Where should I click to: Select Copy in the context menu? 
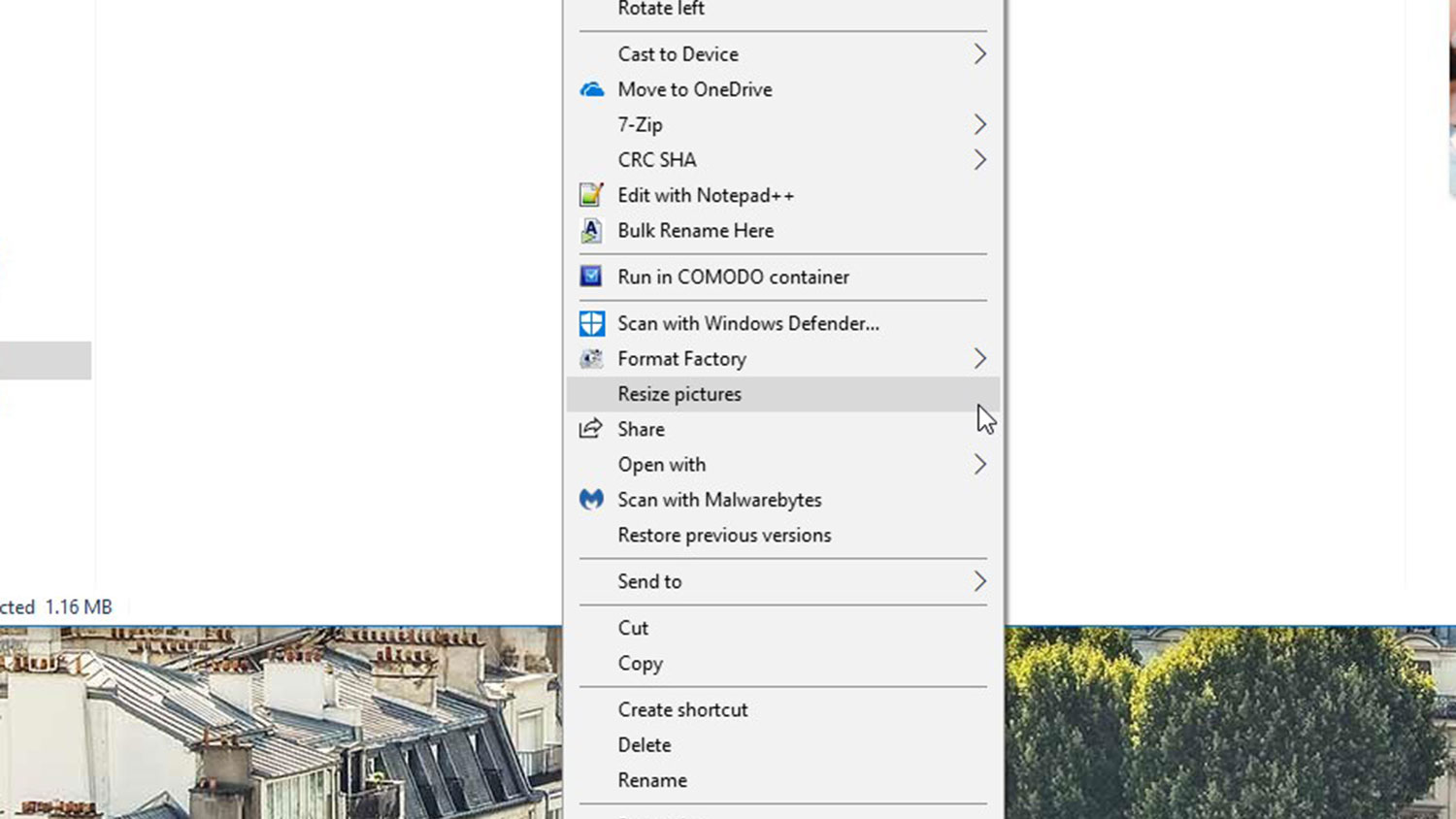pyautogui.click(x=640, y=664)
